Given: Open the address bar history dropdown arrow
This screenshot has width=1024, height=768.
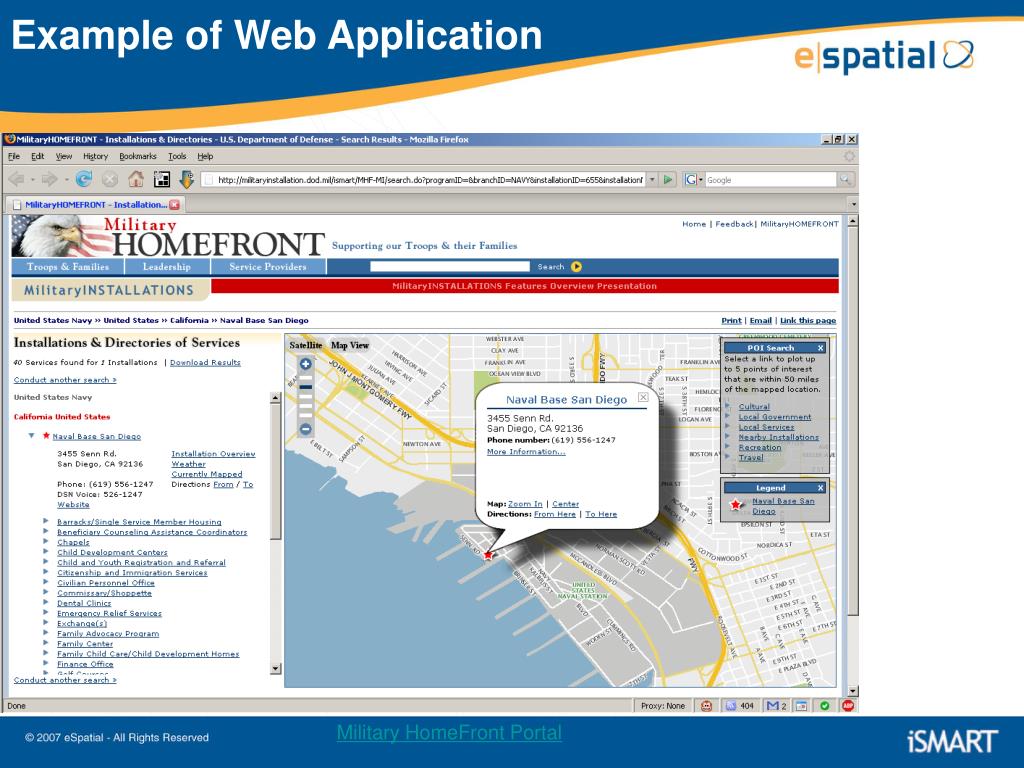Looking at the screenshot, I should [x=652, y=180].
